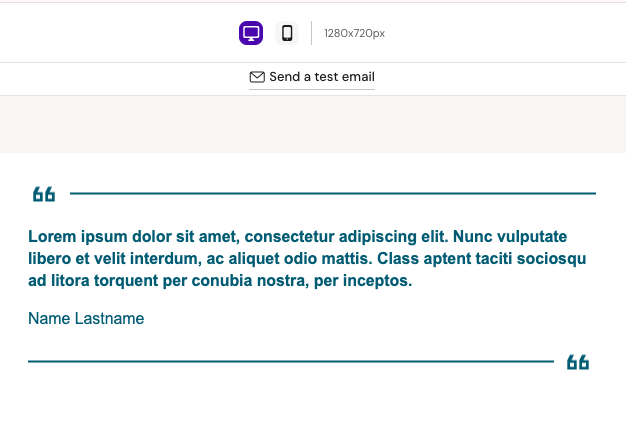626x430 pixels.
Task: Select the bottom teal divider line
Action: [290, 361]
